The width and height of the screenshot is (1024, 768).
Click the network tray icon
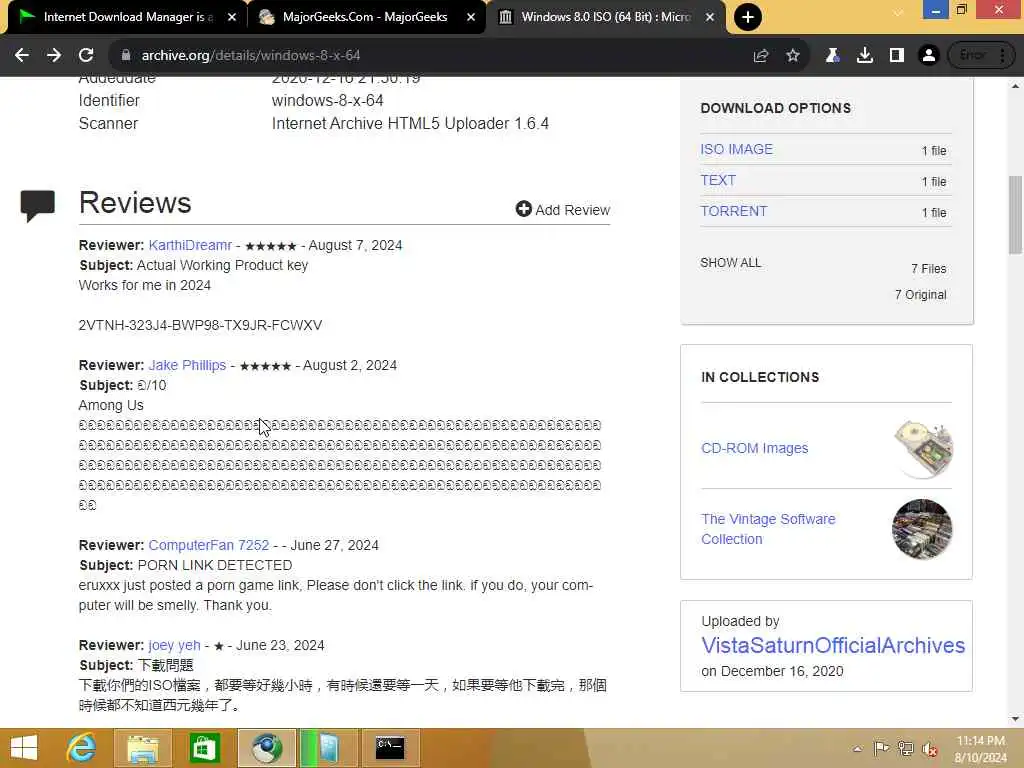click(x=906, y=748)
